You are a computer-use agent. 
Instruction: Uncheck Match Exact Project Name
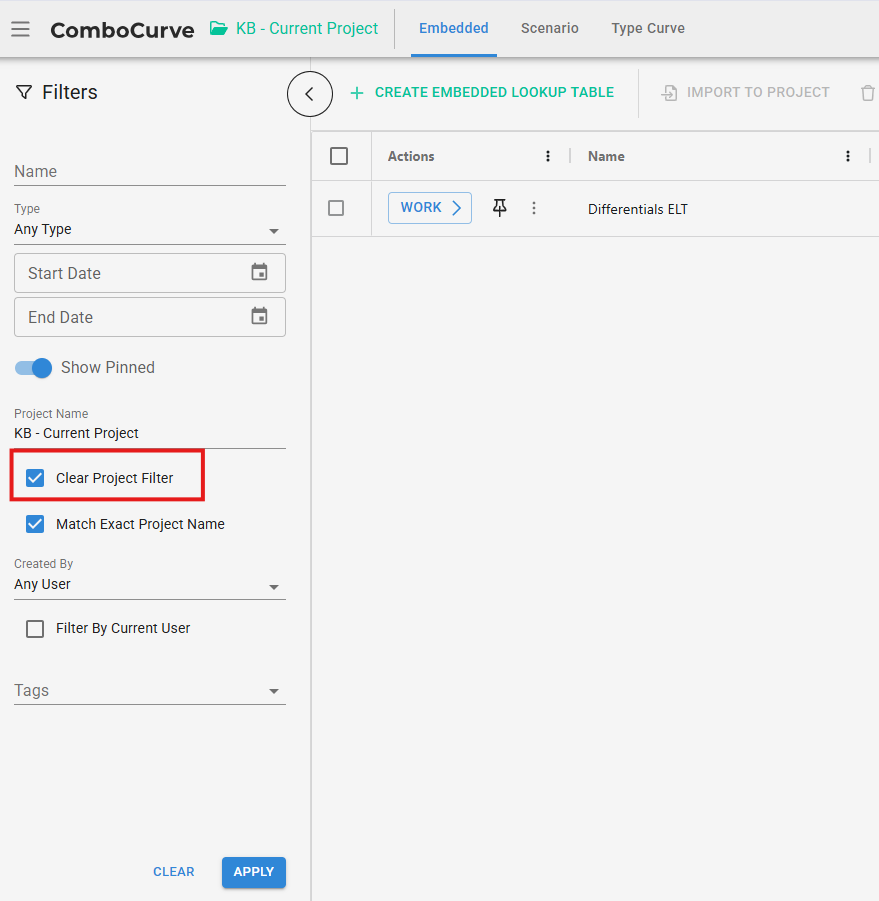click(x=35, y=524)
